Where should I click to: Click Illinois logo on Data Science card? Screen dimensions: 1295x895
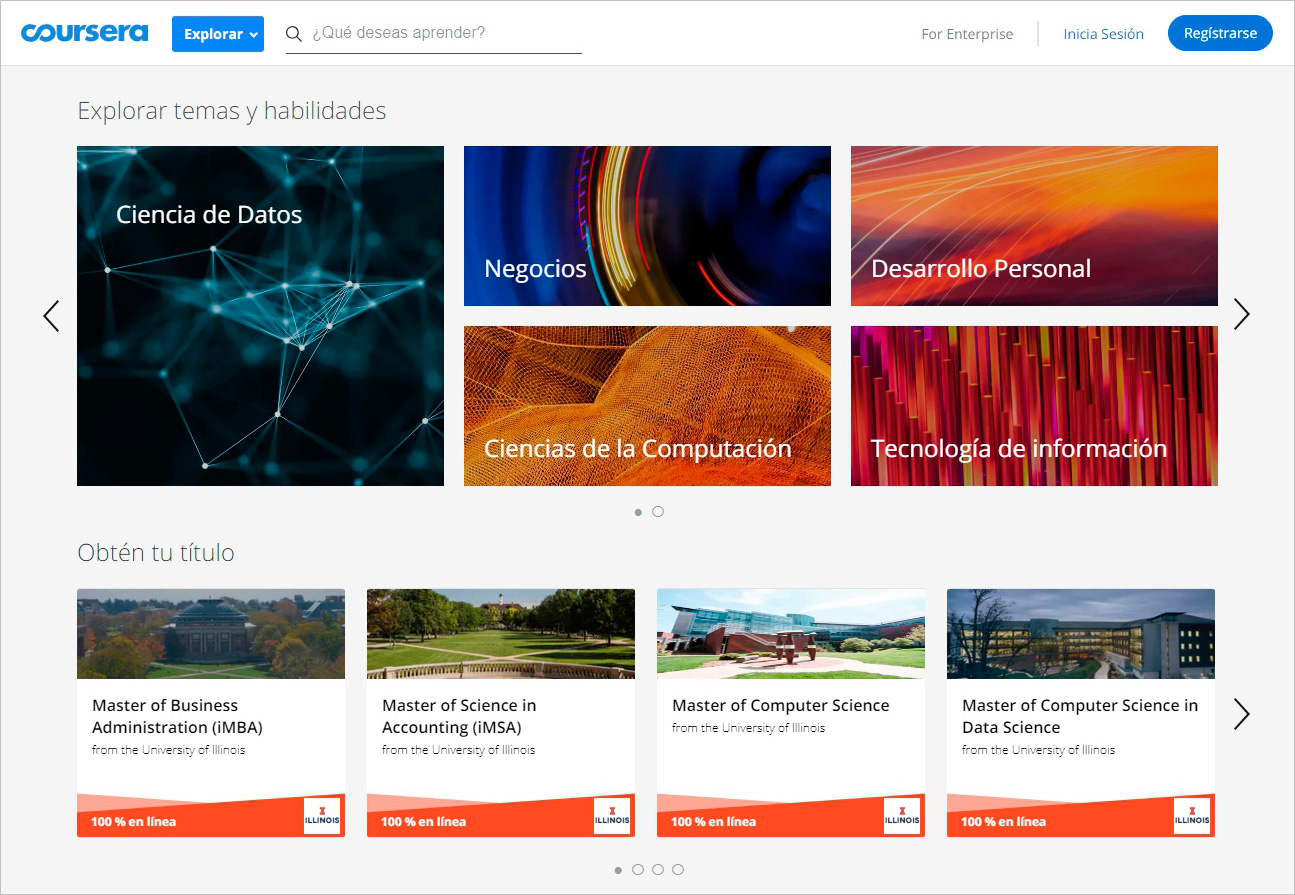1192,816
